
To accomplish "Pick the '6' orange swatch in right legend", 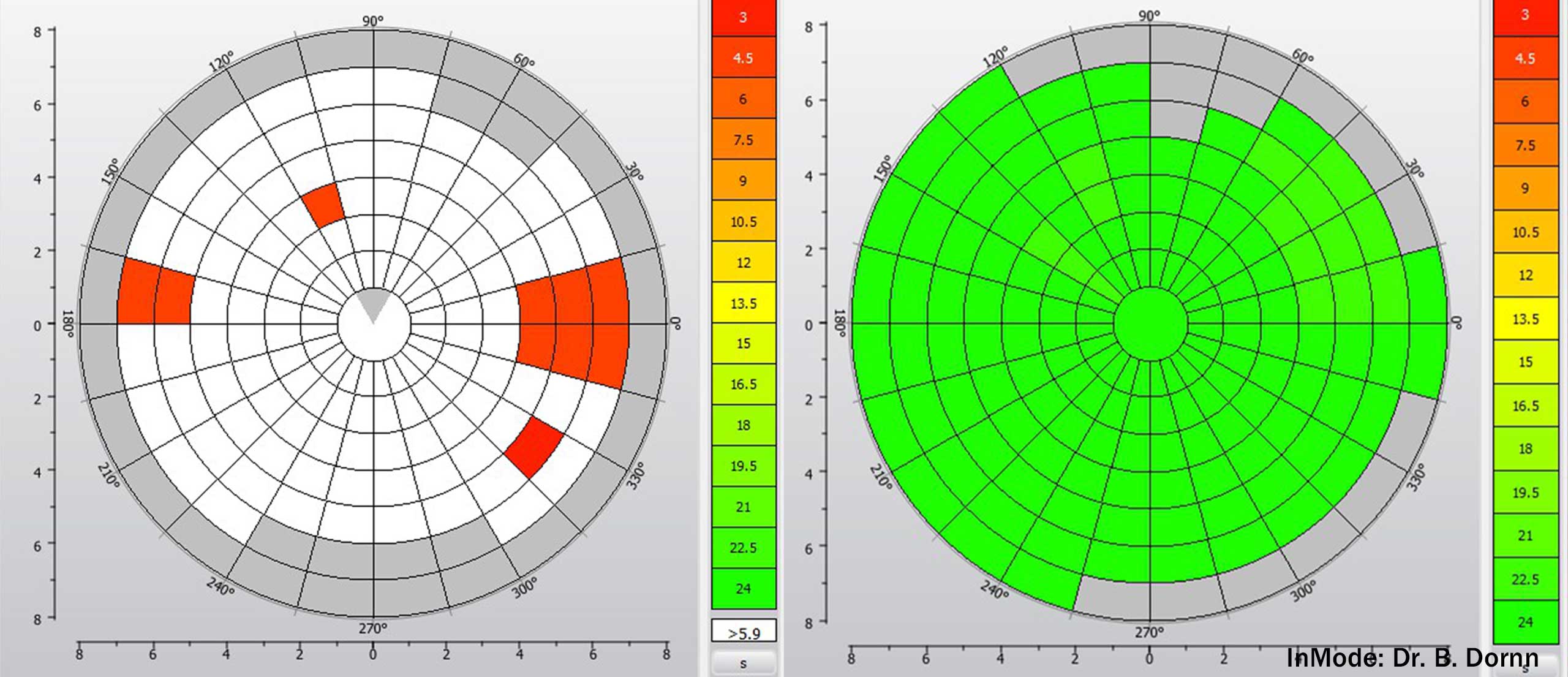I will click(x=1525, y=102).
